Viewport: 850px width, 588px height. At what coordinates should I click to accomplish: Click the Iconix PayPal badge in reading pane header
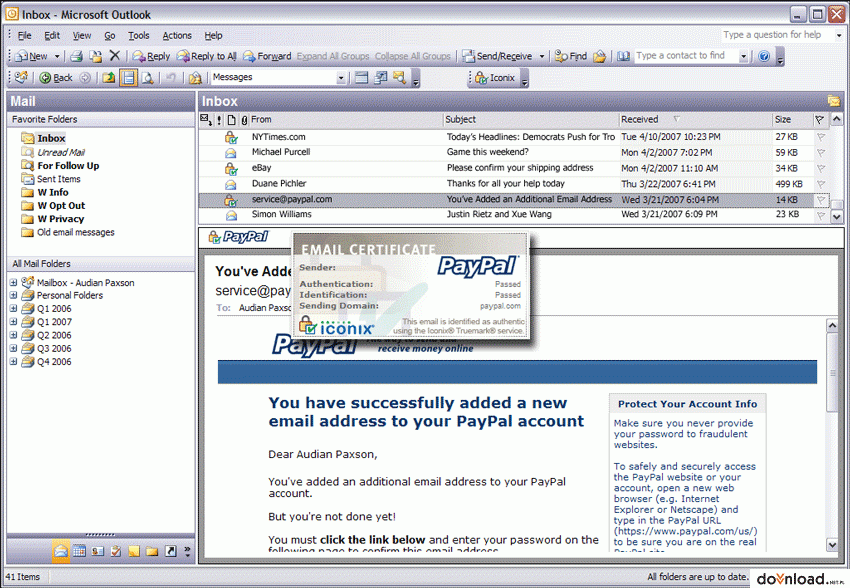[239, 237]
